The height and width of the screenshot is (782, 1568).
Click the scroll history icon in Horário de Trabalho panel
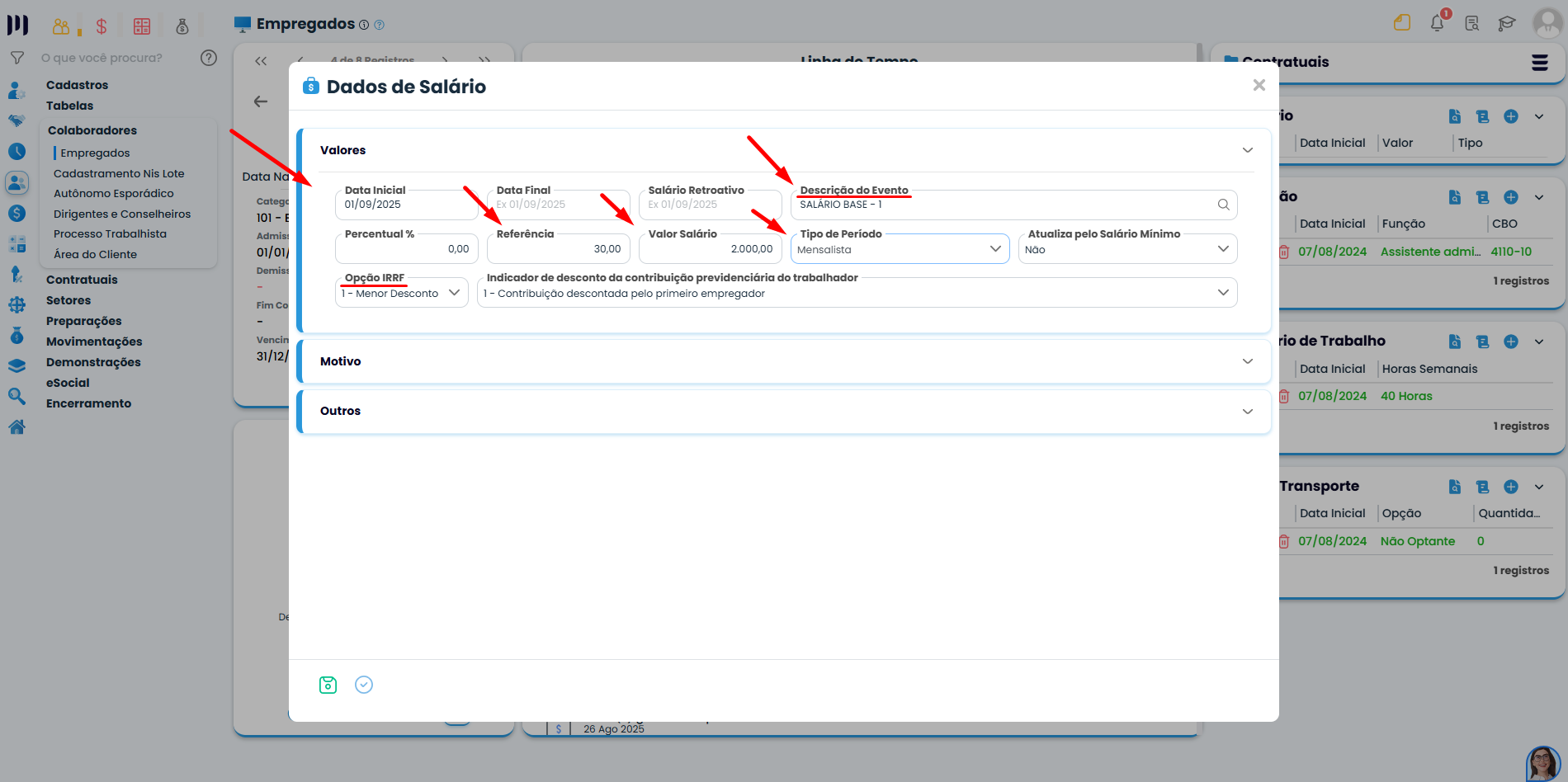coord(1483,342)
